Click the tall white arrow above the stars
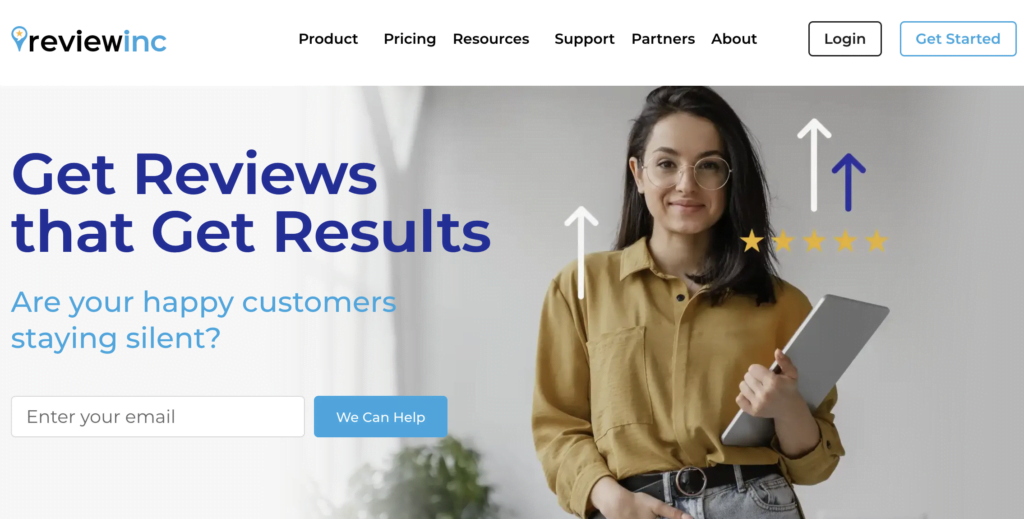The image size is (1024, 519). 814,165
